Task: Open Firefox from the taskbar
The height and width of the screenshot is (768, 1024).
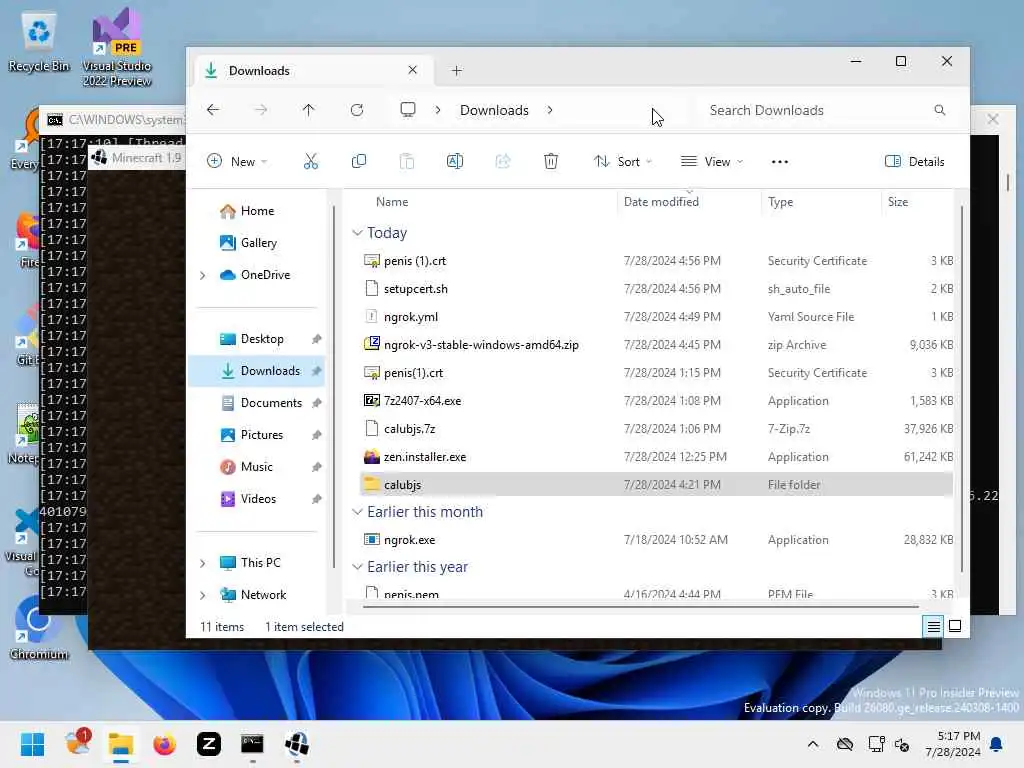Action: [165, 744]
